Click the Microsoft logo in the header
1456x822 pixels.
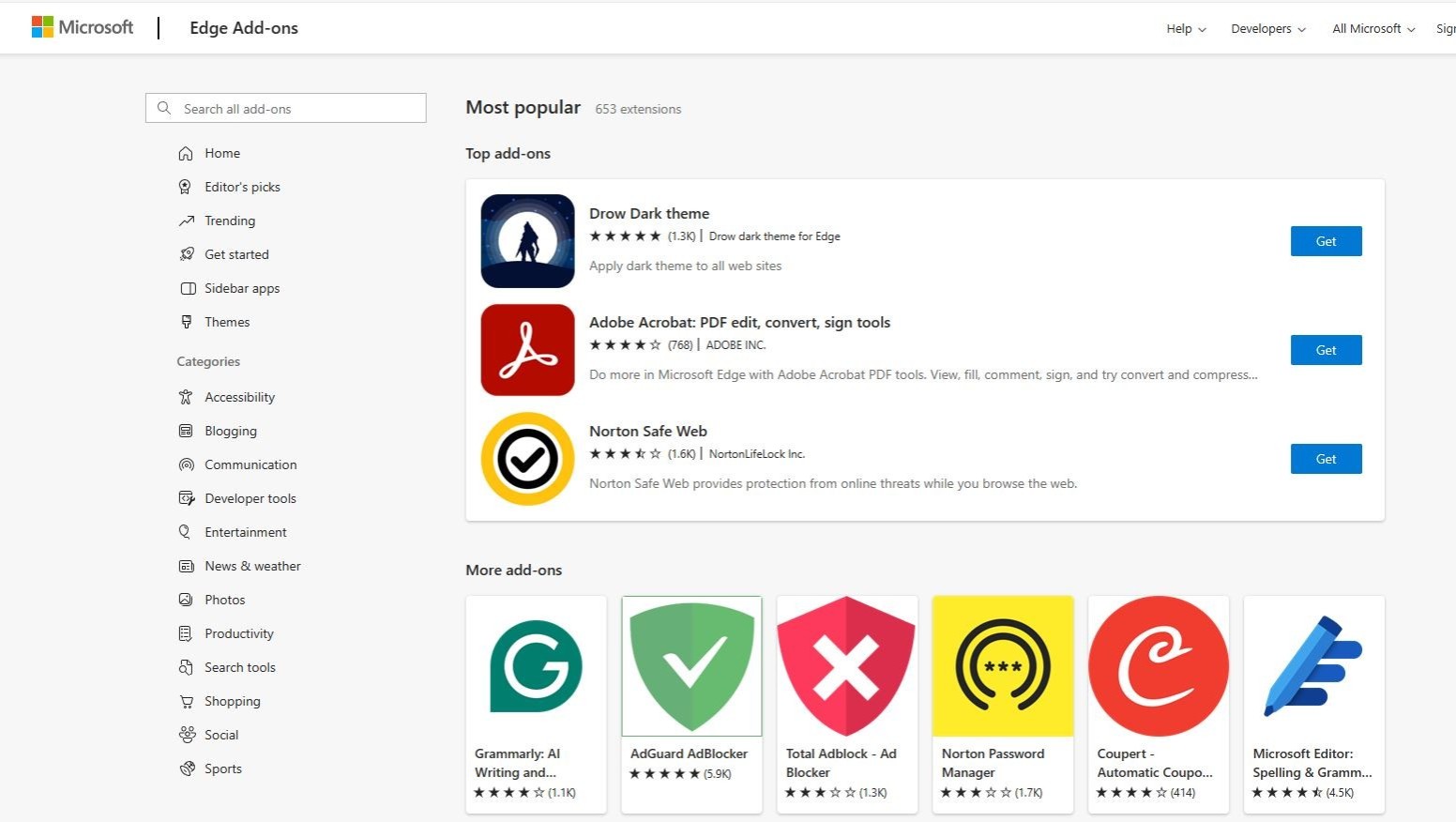(x=83, y=26)
